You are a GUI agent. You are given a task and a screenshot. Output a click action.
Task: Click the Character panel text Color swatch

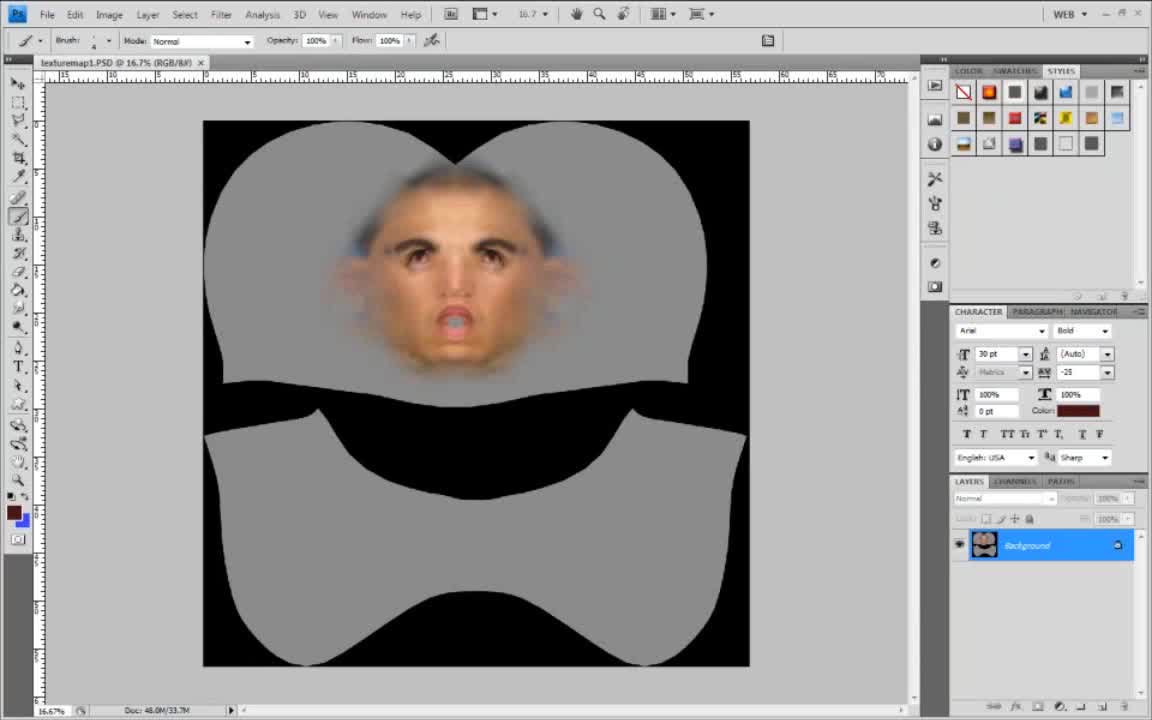coord(1079,411)
